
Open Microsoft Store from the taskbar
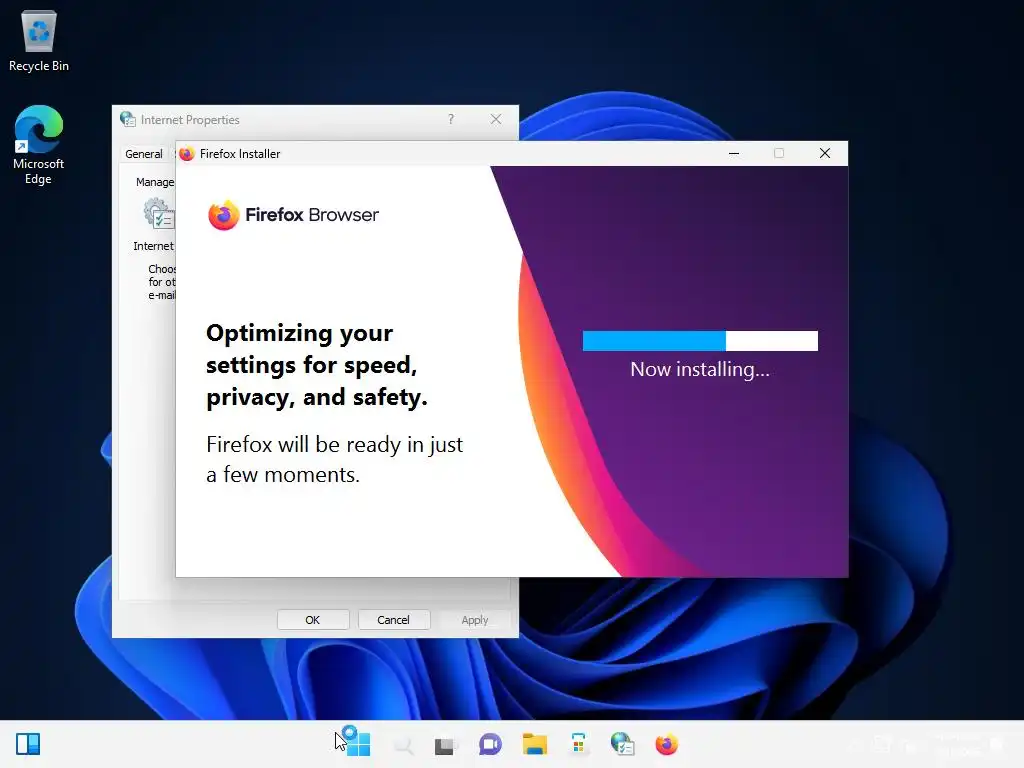[578, 744]
